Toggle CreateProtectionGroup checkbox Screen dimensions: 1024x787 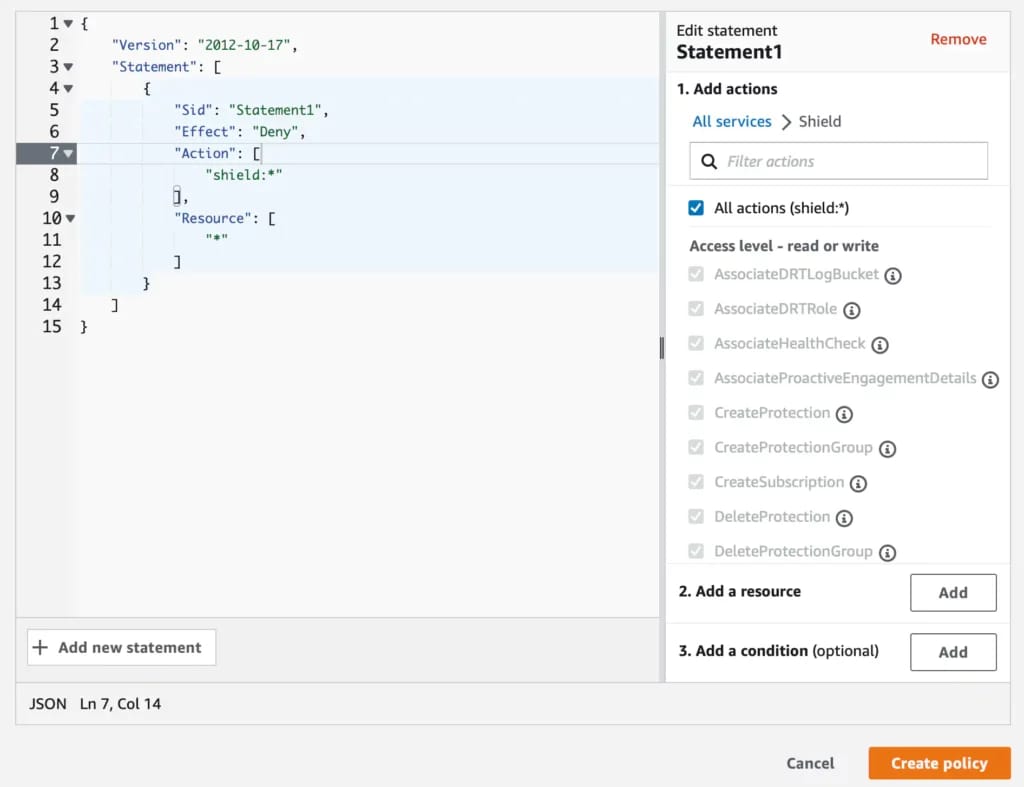[696, 447]
